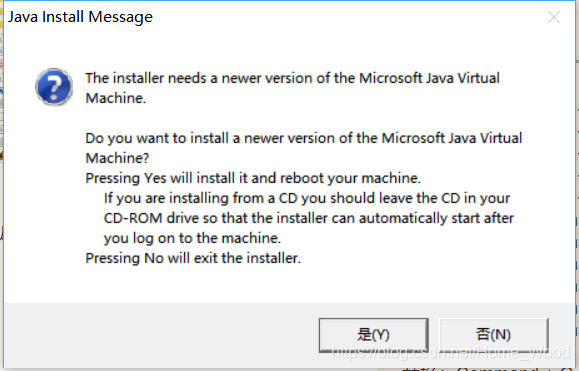
Task: Click the 'If you are installing from a CD' line
Action: point(307,198)
